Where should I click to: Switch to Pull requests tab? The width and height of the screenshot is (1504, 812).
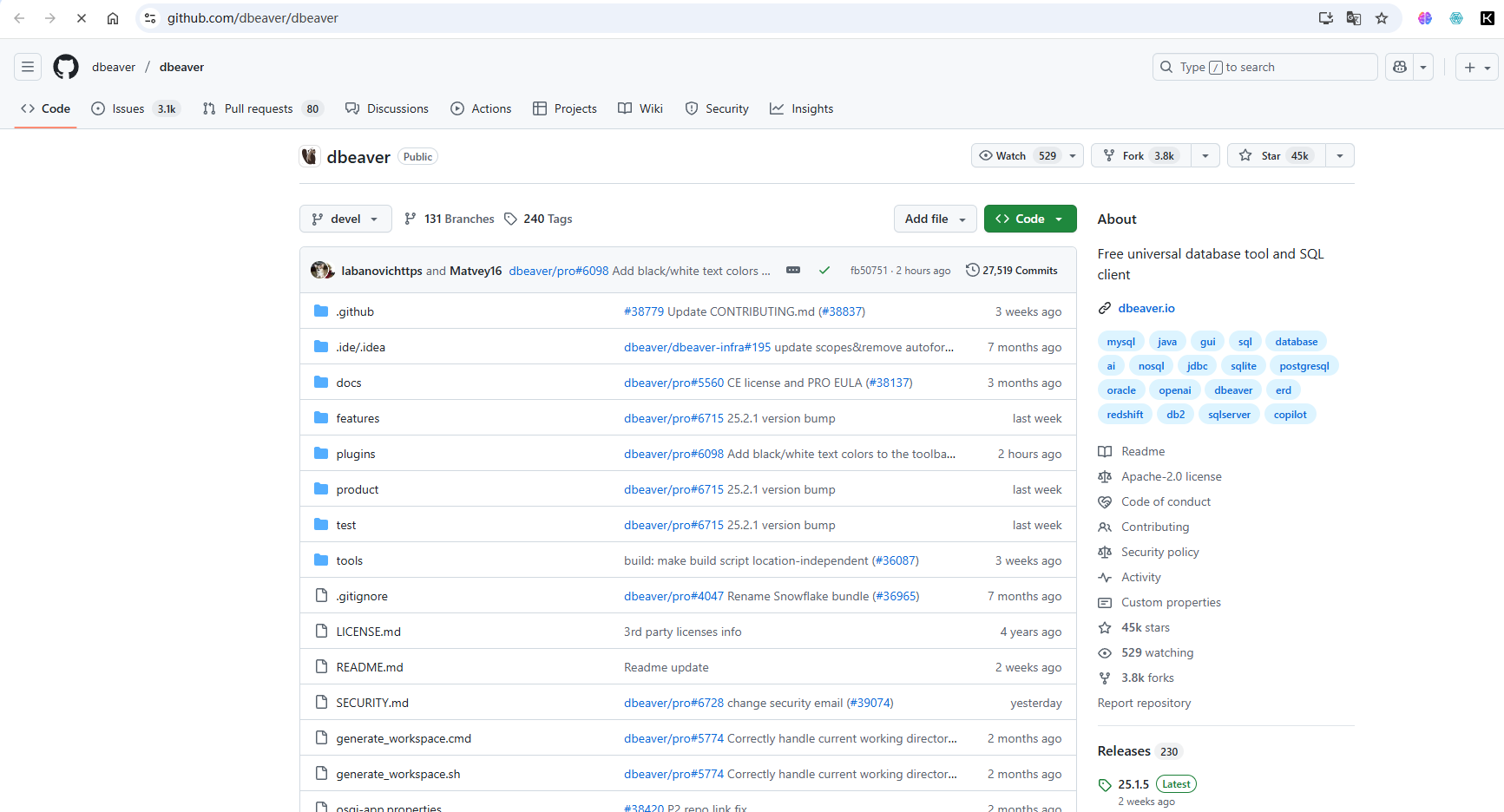[262, 108]
